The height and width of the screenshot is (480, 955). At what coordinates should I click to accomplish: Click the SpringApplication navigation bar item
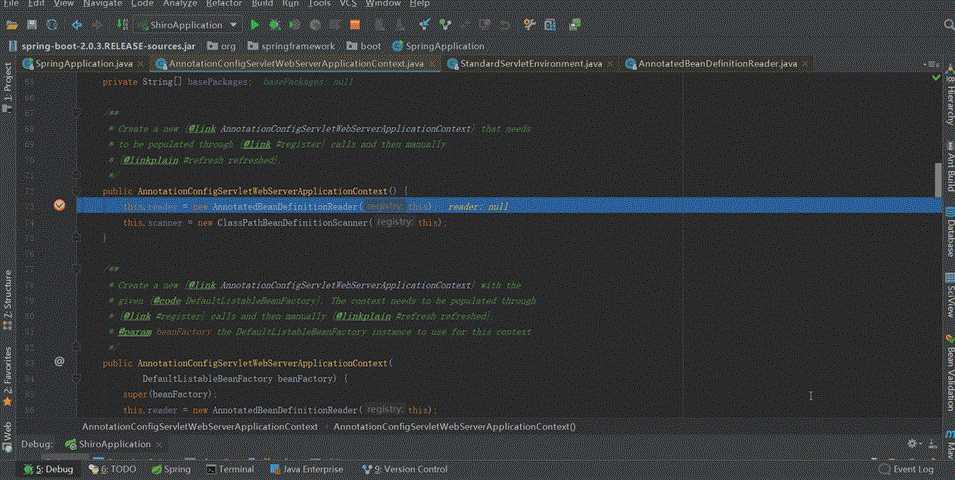pyautogui.click(x=439, y=46)
